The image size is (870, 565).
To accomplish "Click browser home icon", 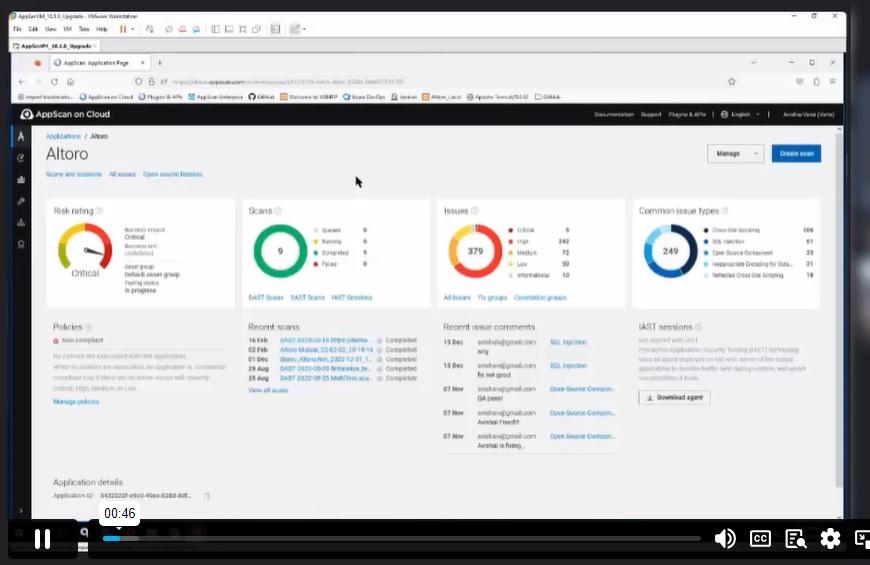I will [x=70, y=82].
